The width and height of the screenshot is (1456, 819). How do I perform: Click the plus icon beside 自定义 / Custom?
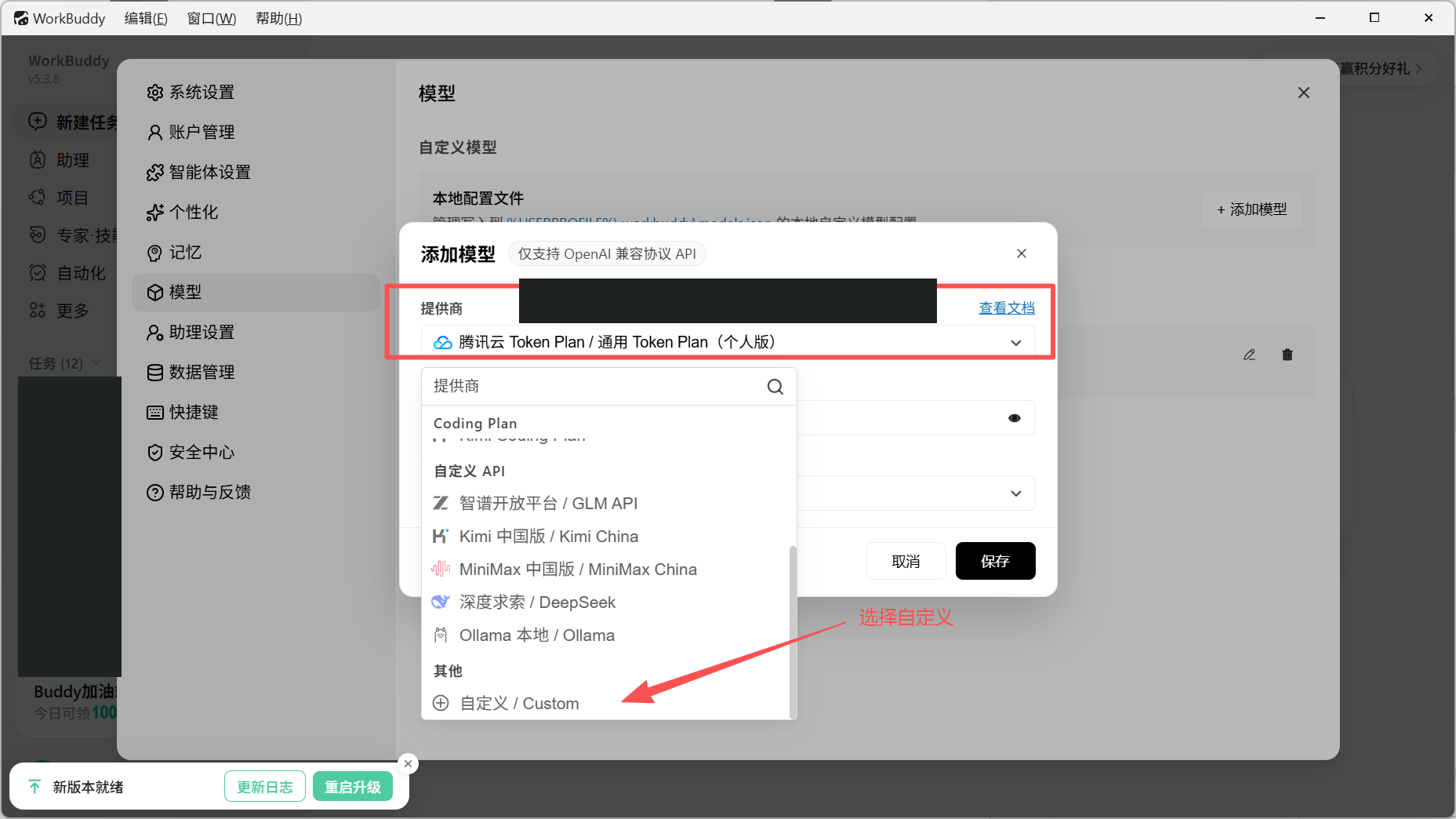(441, 703)
